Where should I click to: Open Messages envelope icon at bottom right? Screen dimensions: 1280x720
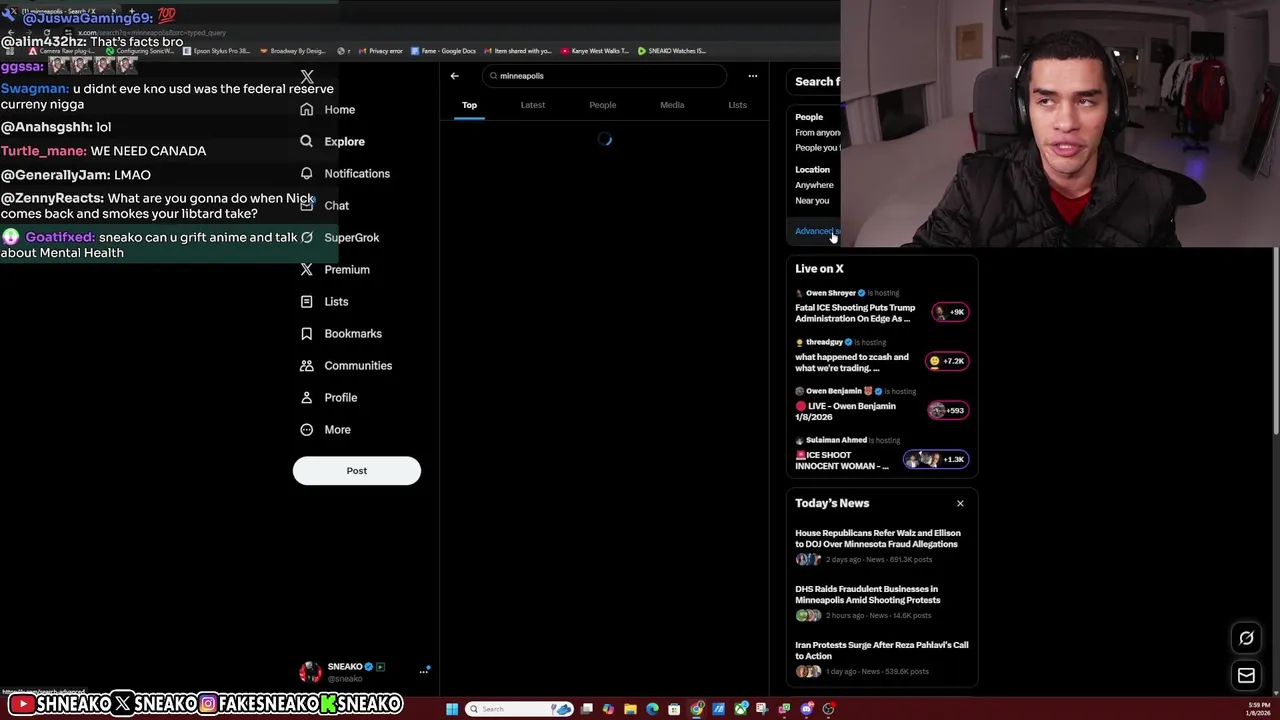coord(1246,676)
